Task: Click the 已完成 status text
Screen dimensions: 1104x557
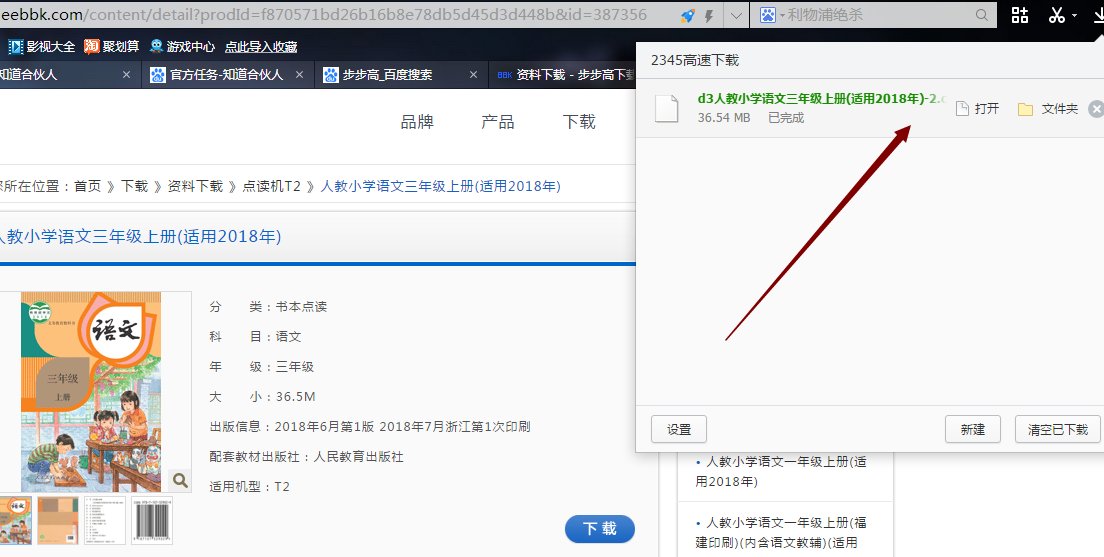Action: click(x=786, y=118)
